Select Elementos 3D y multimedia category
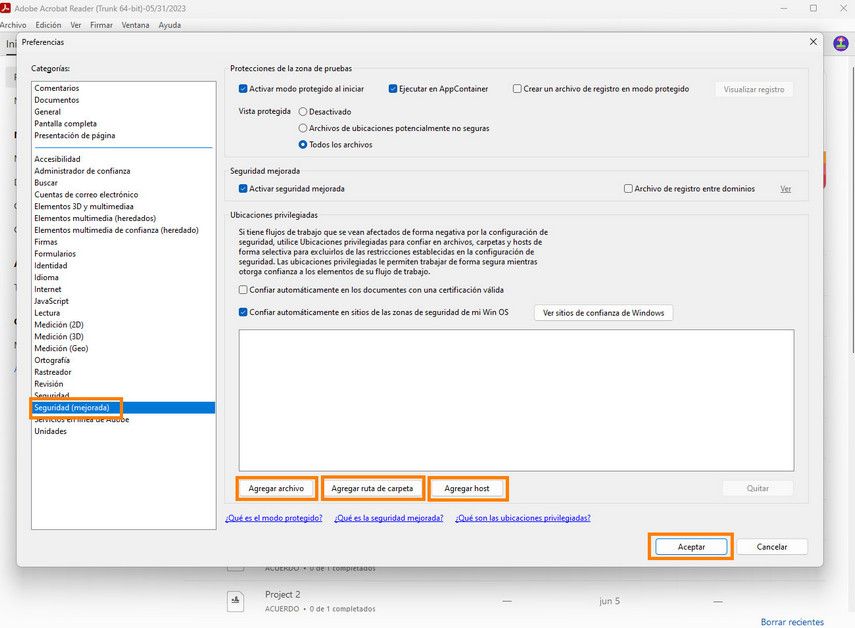 [84, 206]
